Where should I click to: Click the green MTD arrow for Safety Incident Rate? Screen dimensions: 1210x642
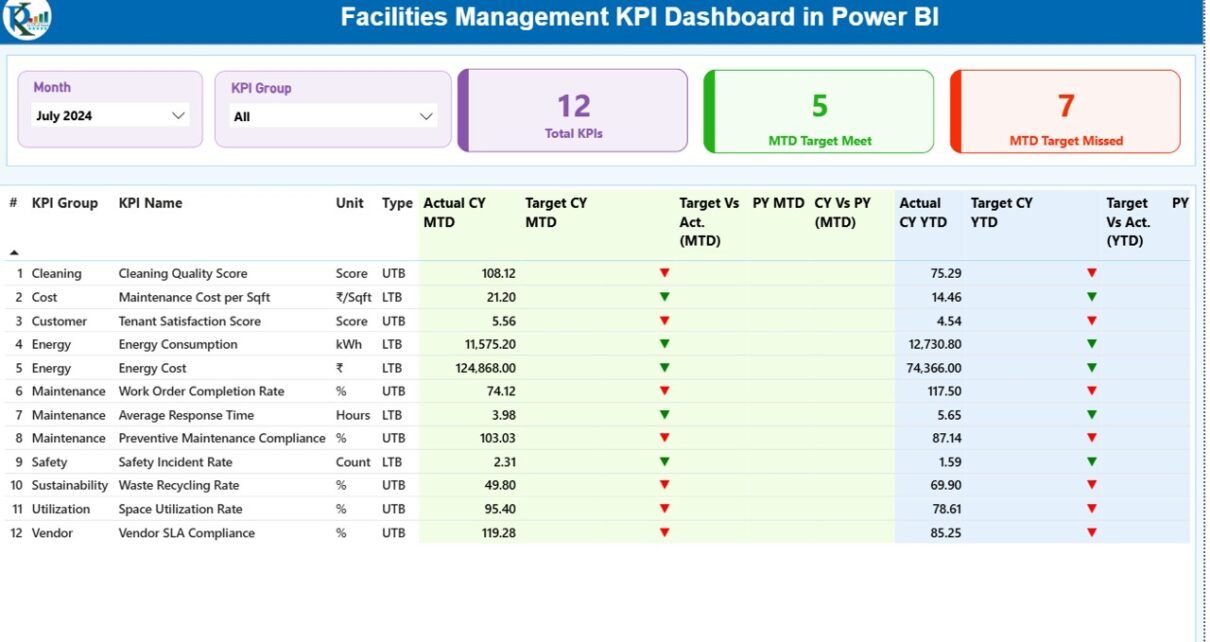point(664,462)
